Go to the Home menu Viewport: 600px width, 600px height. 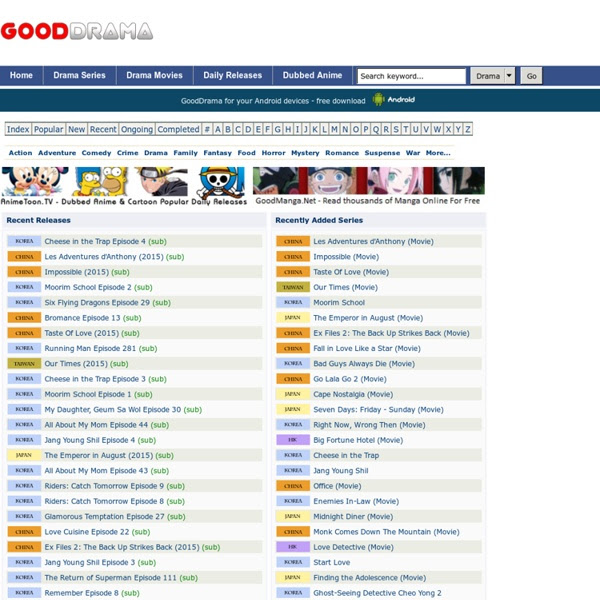[x=21, y=75]
